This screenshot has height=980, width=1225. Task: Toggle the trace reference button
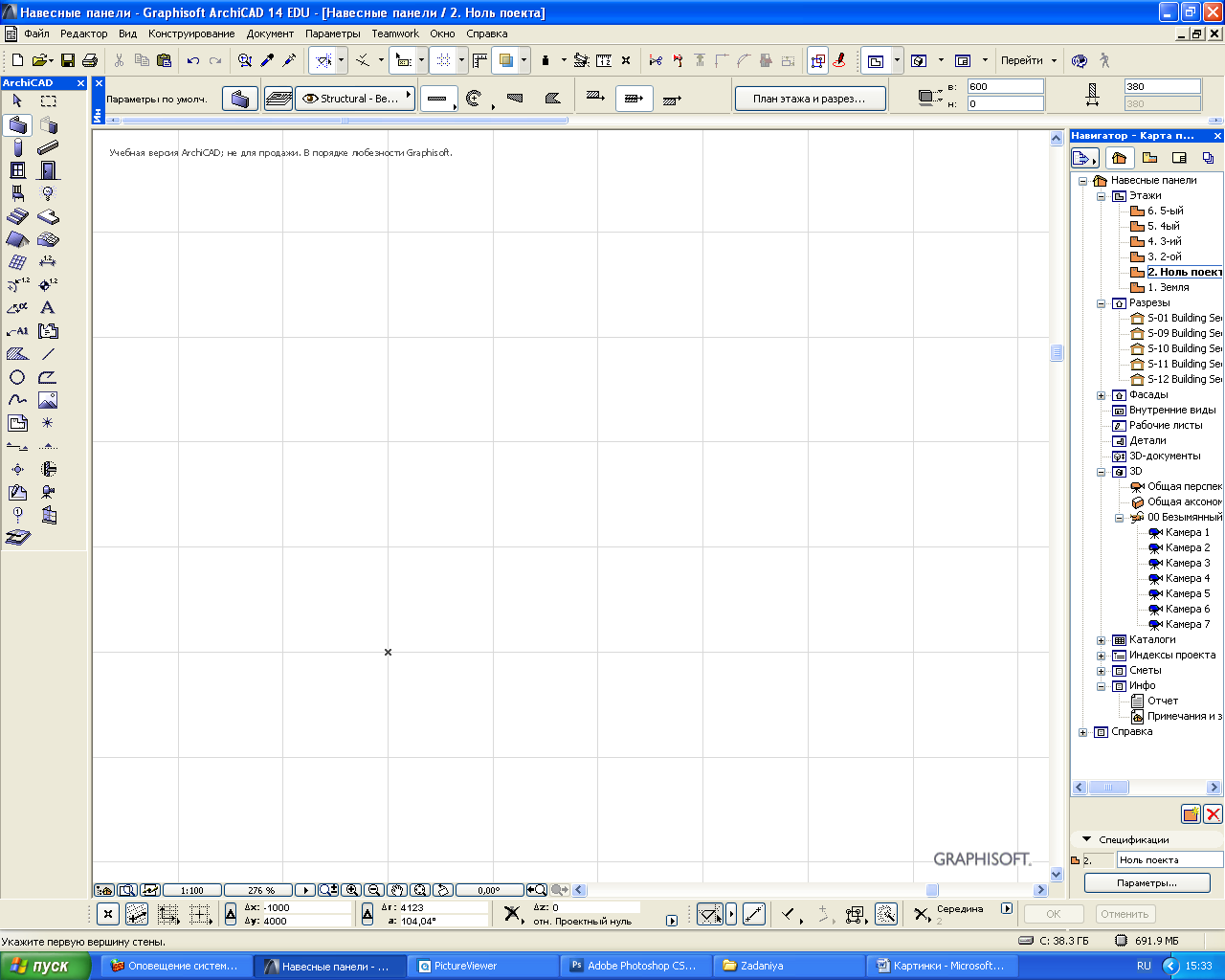(x=506, y=60)
